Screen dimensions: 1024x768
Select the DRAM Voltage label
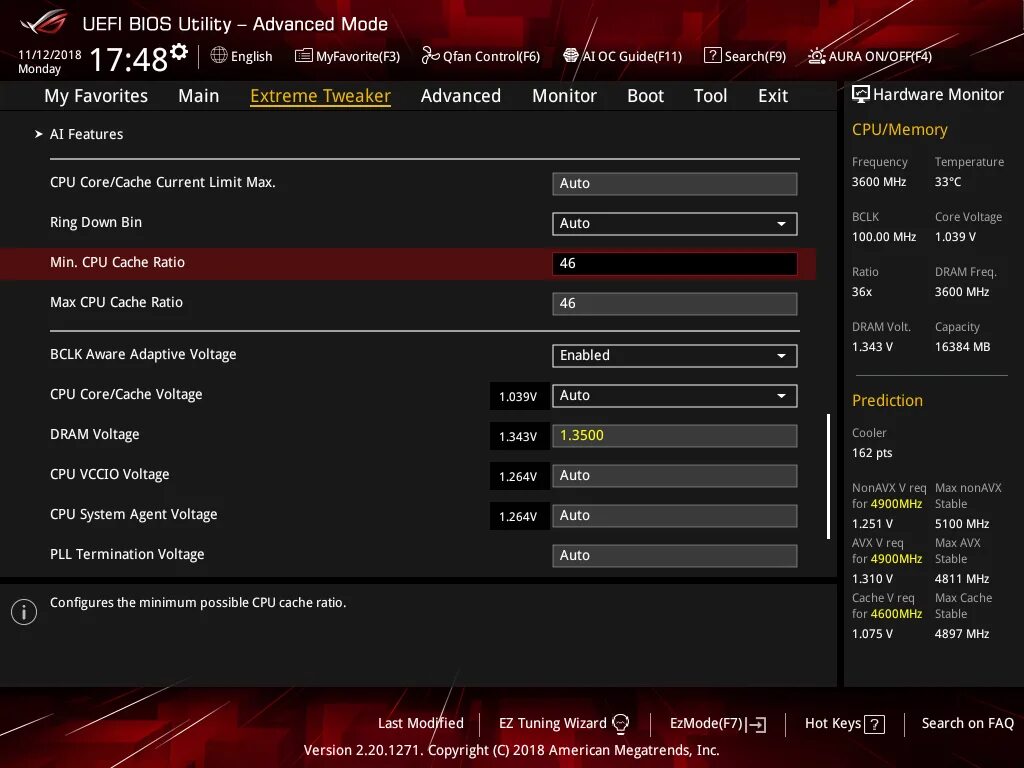[95, 434]
